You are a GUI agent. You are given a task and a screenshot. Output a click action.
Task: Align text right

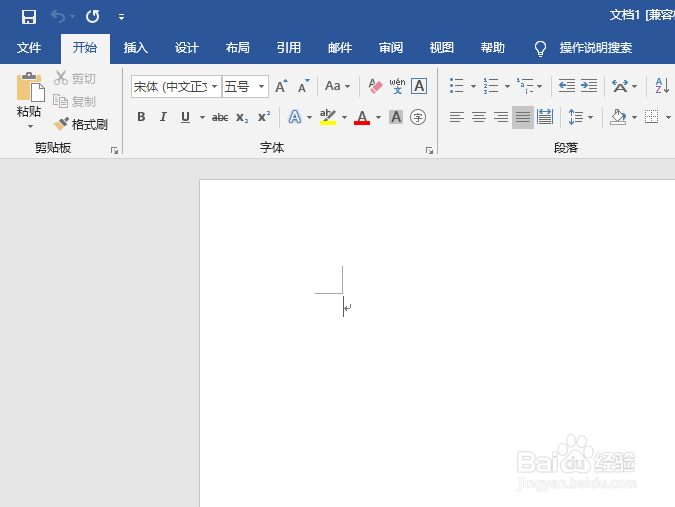(501, 117)
